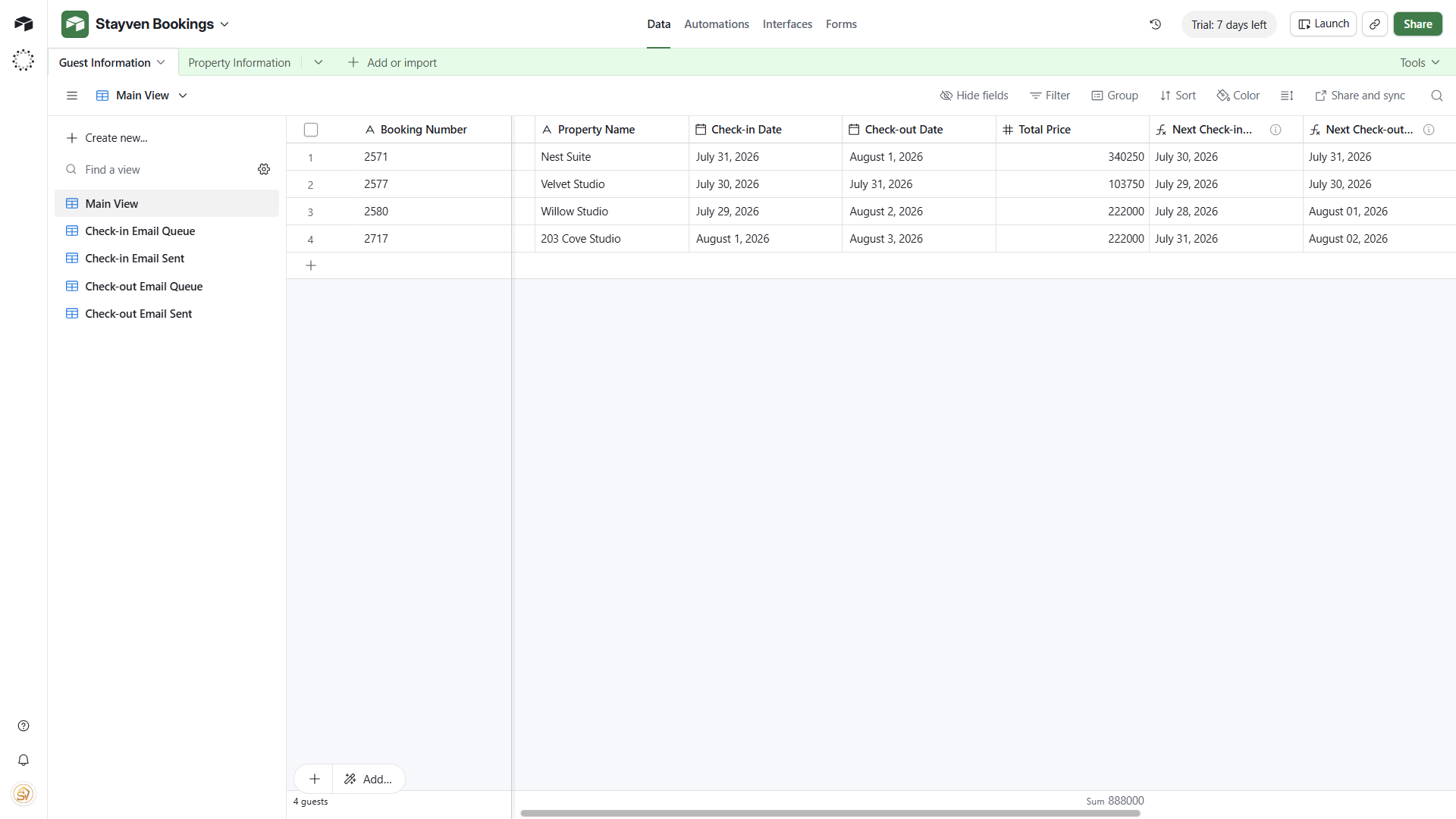The width and height of the screenshot is (1456, 819).
Task: Click the 4 guests record count
Action: [311, 802]
